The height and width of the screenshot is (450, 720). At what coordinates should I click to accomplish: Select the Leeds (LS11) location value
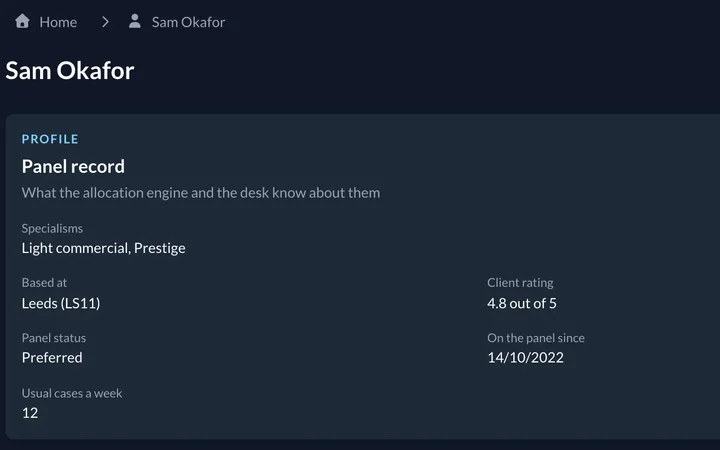pyautogui.click(x=61, y=303)
